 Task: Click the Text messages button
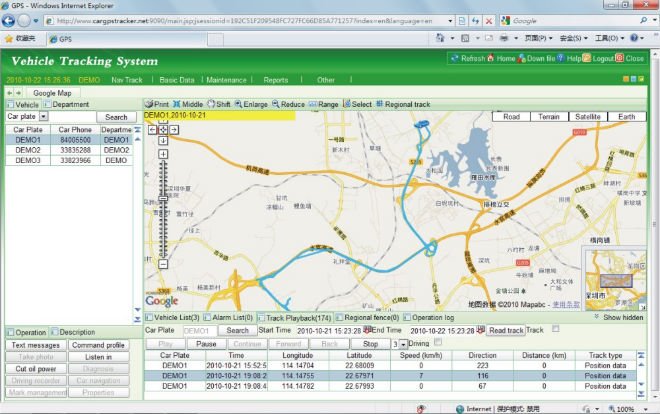(36, 345)
